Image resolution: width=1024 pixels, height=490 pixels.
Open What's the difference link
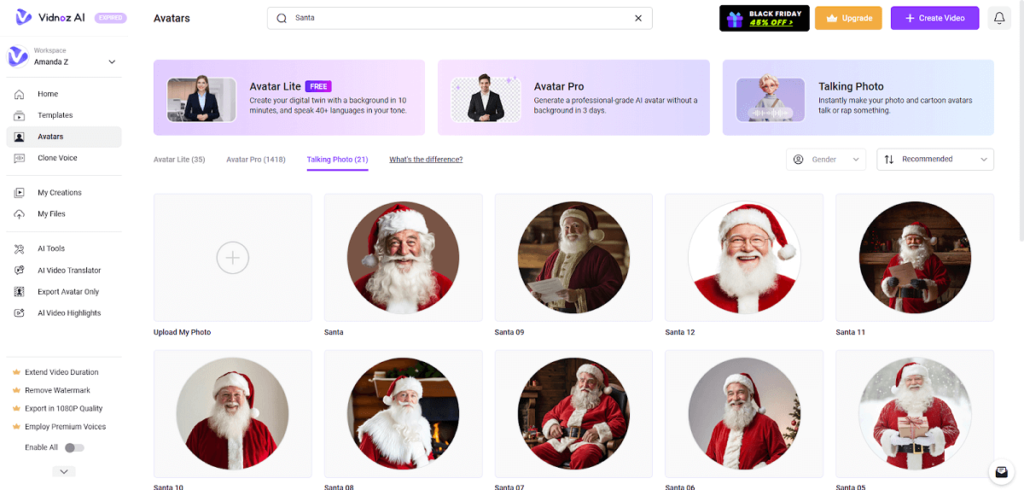point(426,159)
